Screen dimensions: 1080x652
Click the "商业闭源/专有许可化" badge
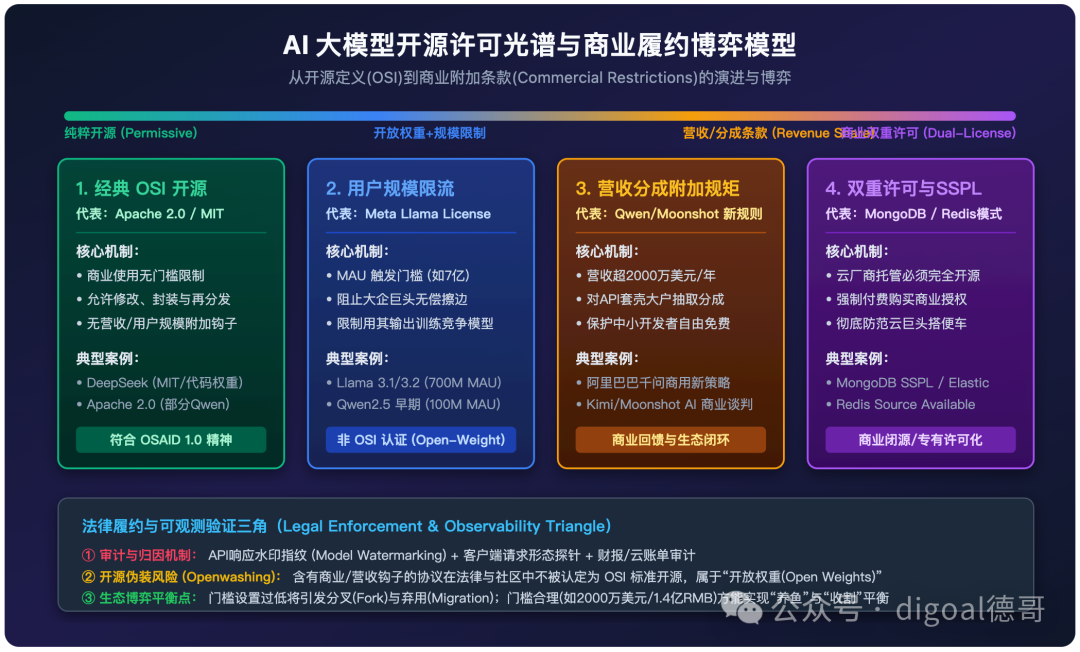pos(921,440)
